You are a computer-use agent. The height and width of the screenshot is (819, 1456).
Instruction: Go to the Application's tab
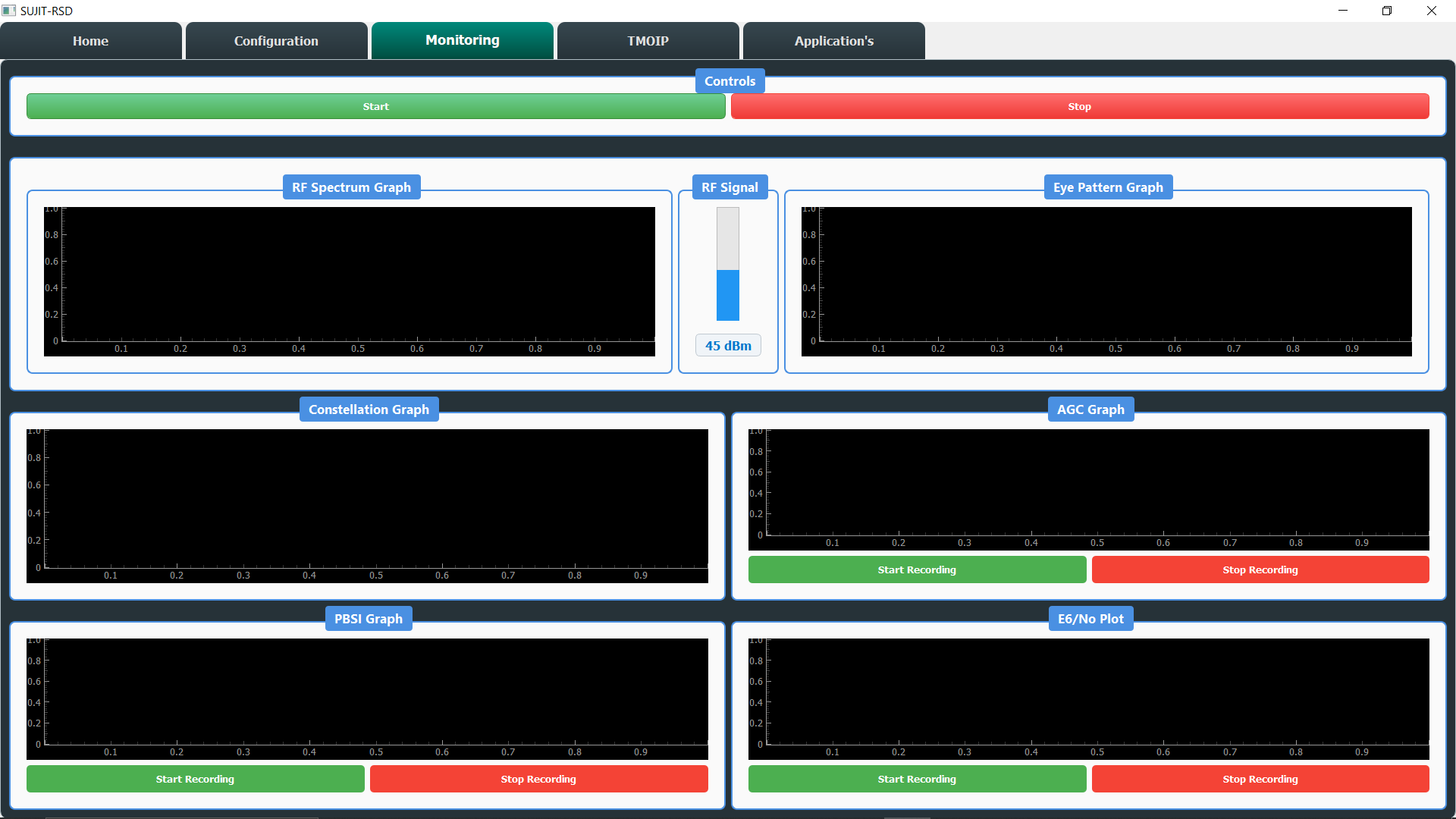pos(833,41)
